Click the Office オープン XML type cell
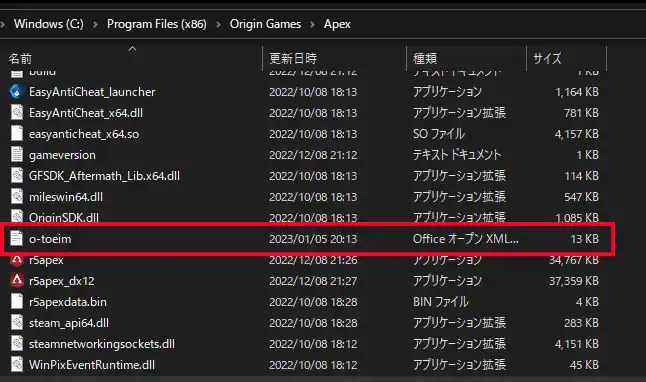646x382 pixels. click(x=466, y=239)
